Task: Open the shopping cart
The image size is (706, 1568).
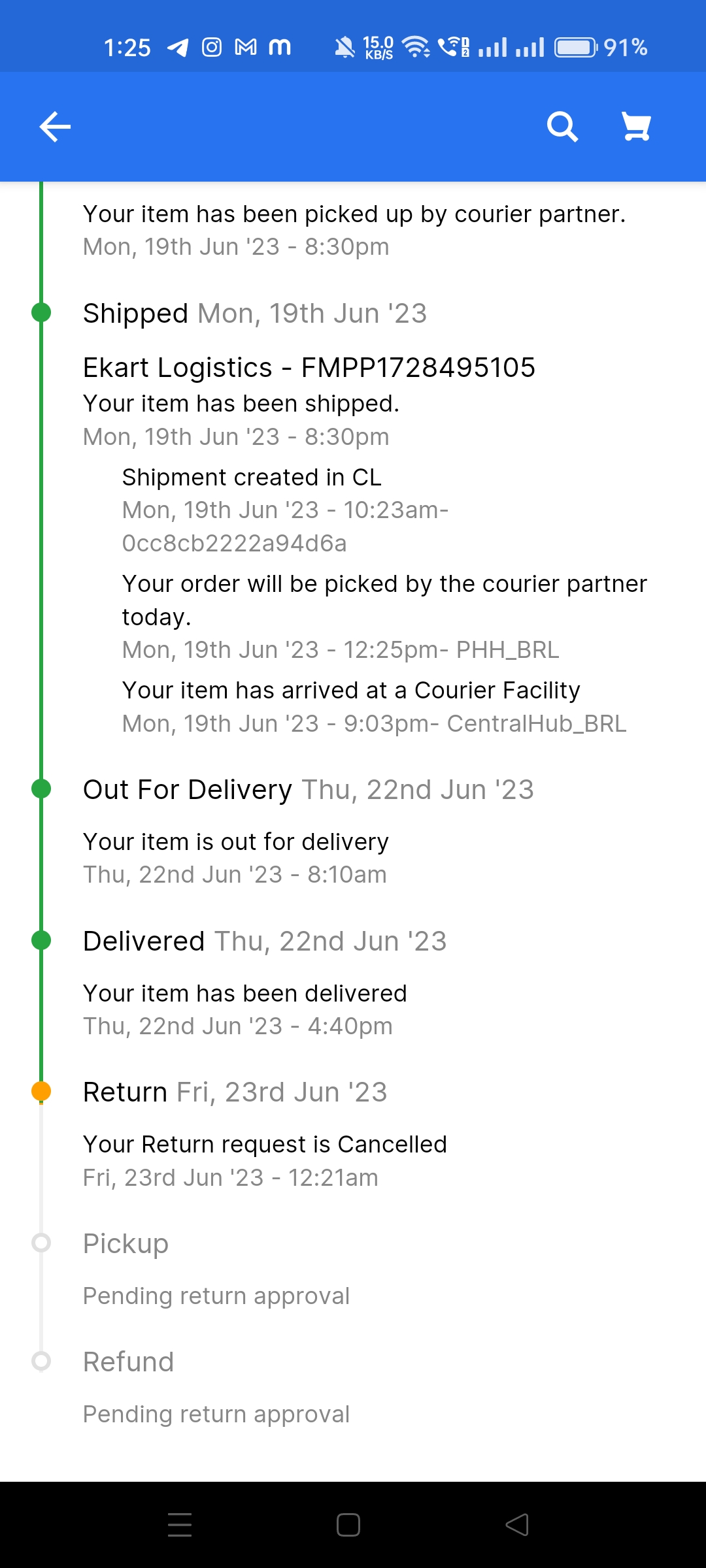Action: coord(636,126)
